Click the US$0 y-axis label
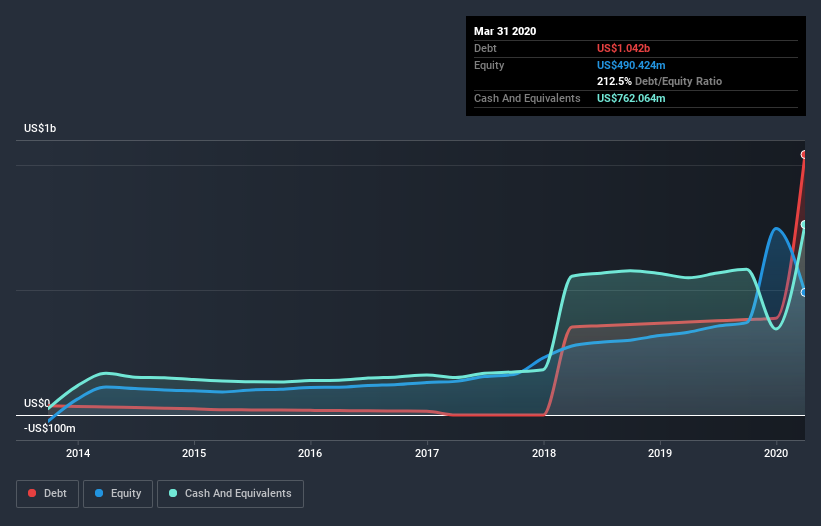This screenshot has height=526, width=821. [37, 403]
